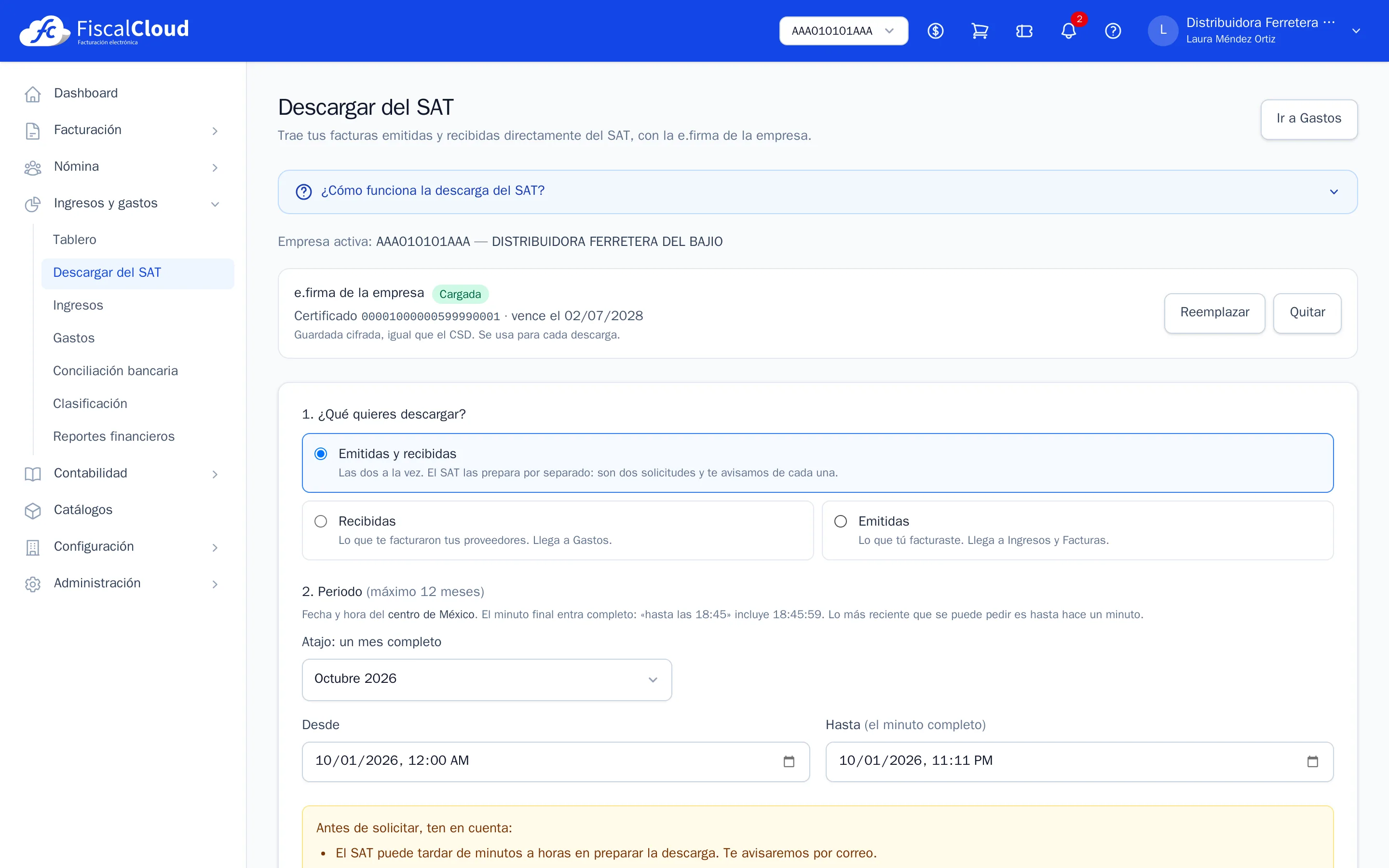Click the Desde date-time input field

click(x=556, y=761)
